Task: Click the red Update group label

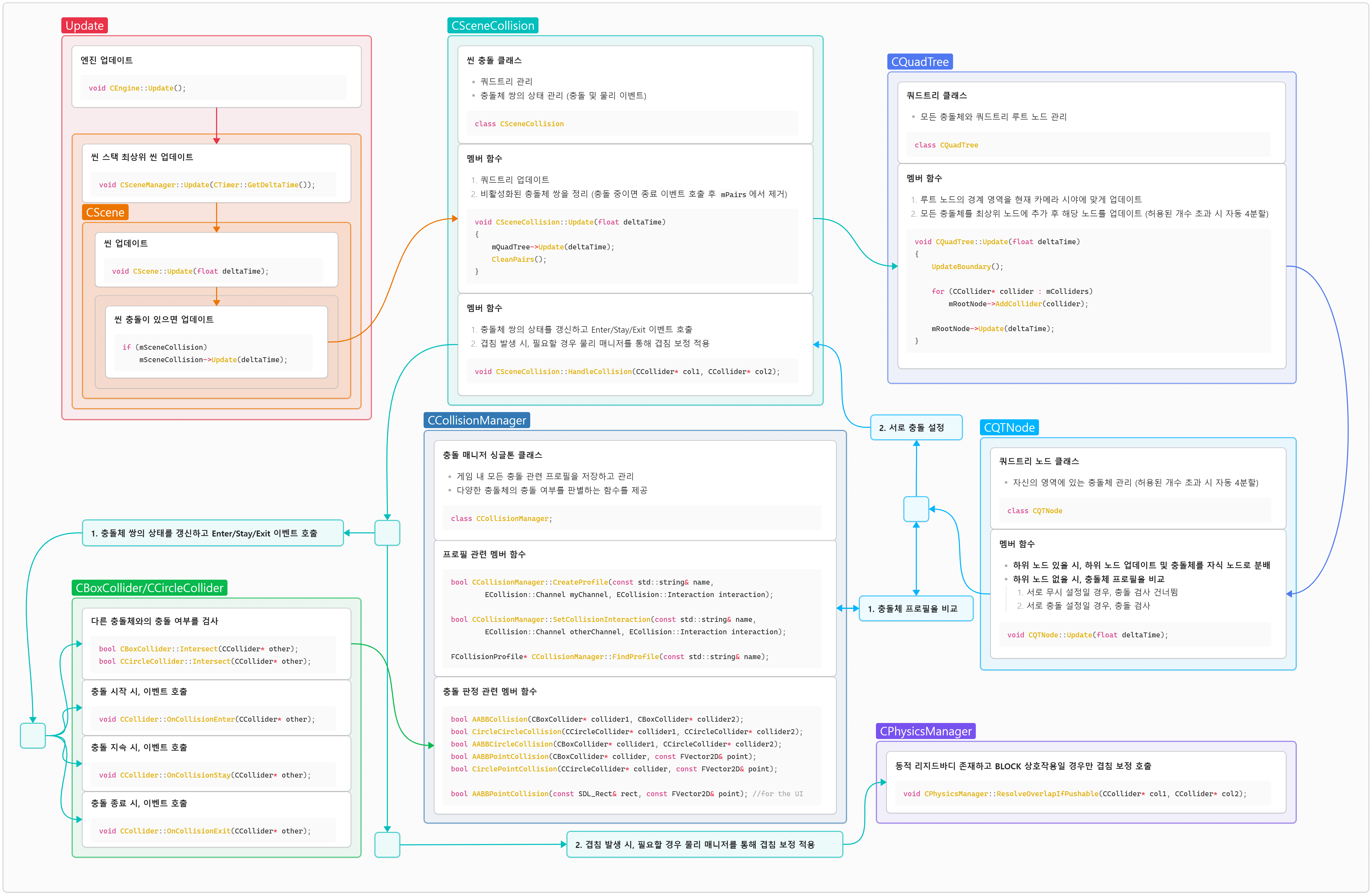Action: (x=84, y=25)
